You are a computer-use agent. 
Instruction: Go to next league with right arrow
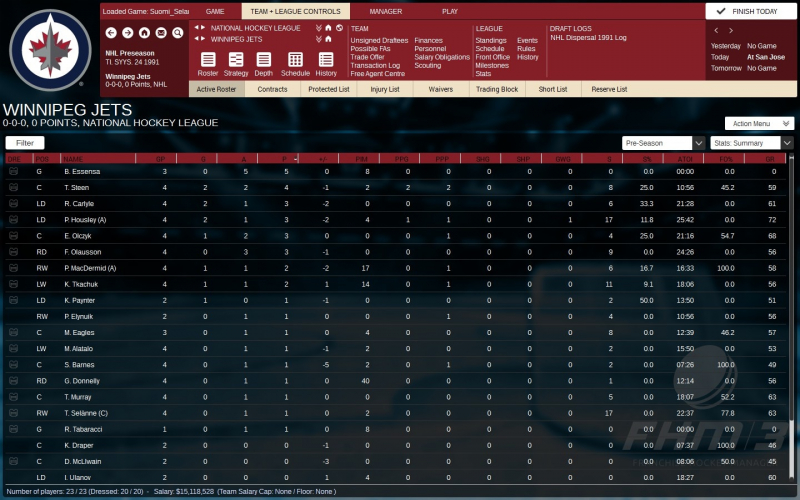(203, 28)
